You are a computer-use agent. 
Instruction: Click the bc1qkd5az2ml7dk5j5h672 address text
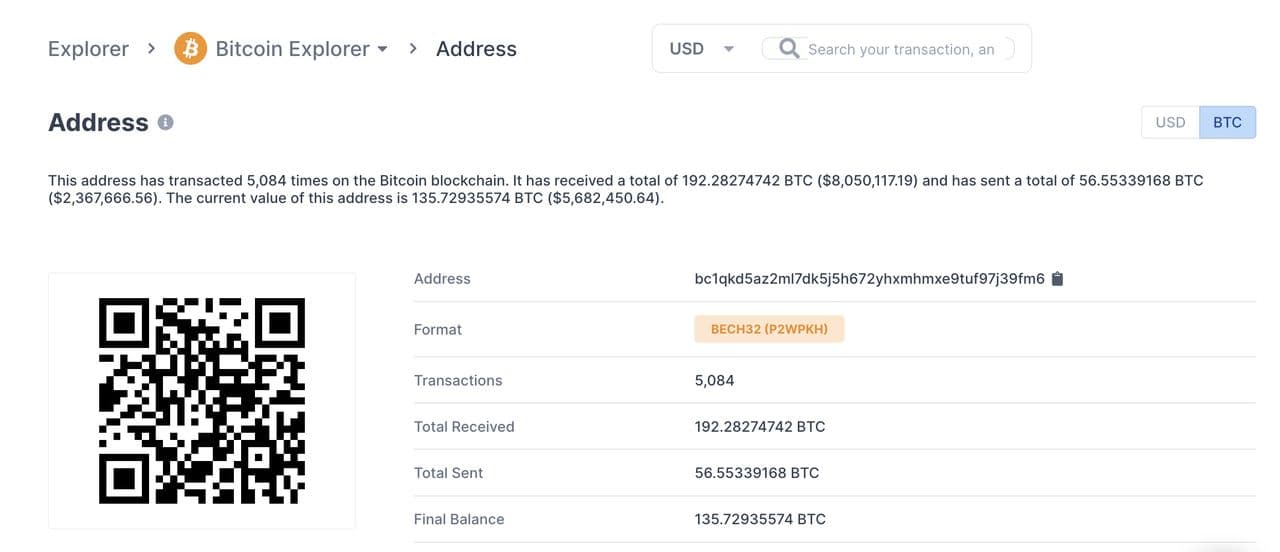(x=869, y=279)
